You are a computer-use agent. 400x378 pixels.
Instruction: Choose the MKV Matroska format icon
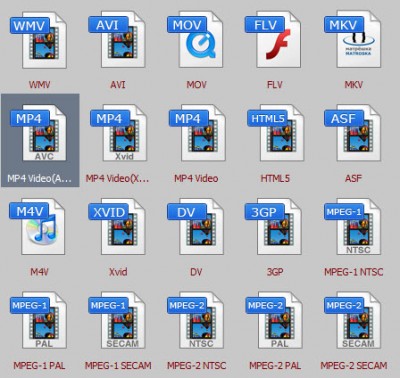coord(353,40)
